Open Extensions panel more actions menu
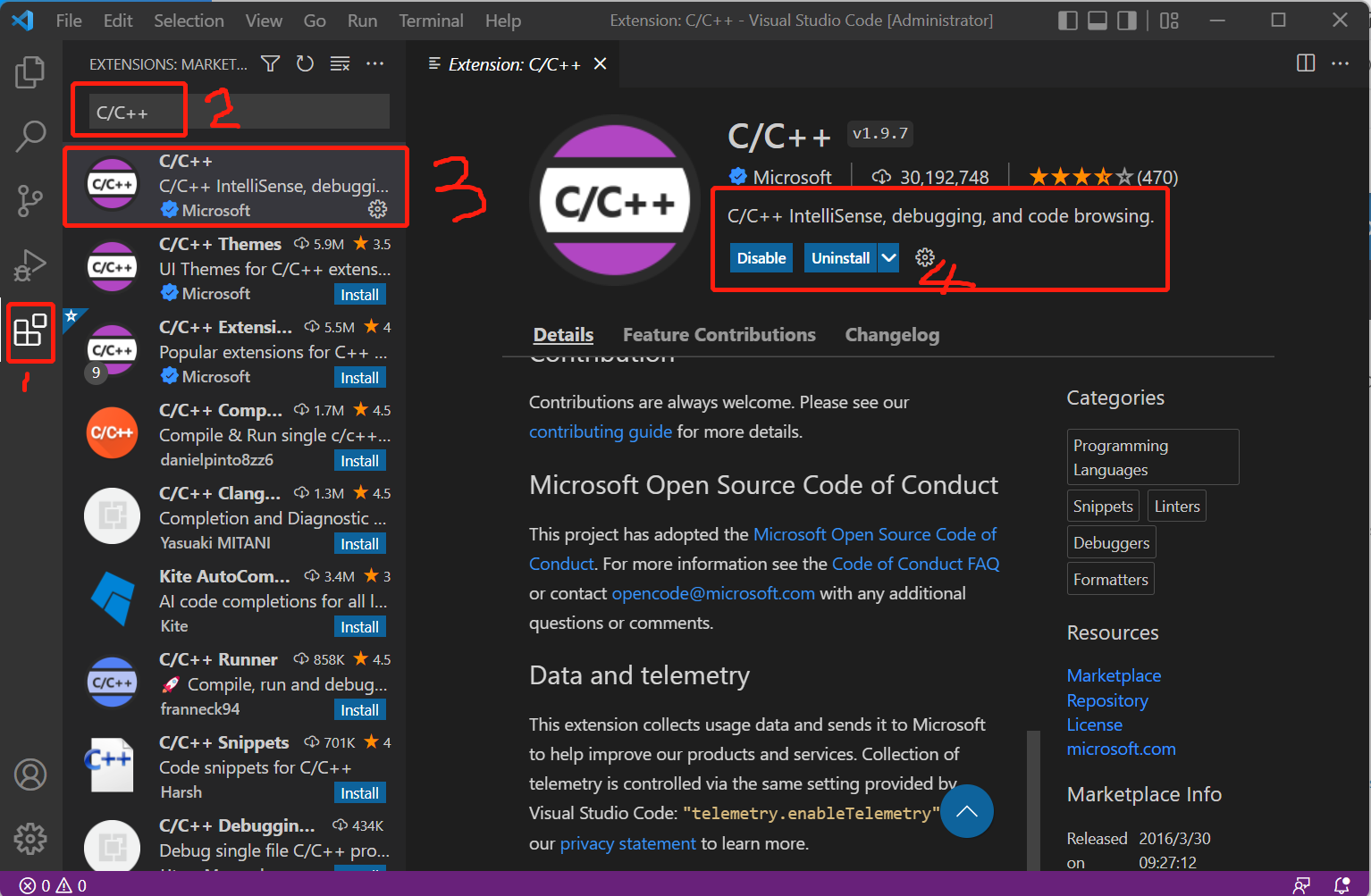Image resolution: width=1371 pixels, height=896 pixels. click(x=375, y=63)
